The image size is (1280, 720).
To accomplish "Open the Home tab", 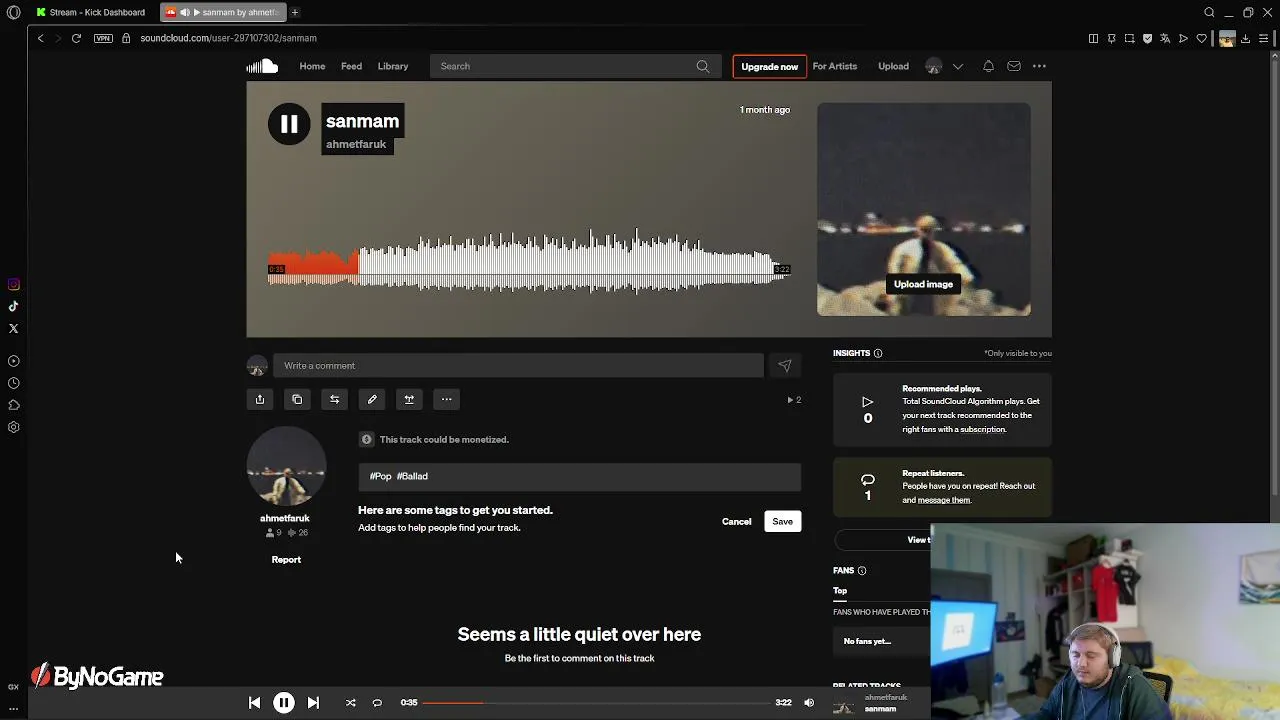I will click(312, 66).
